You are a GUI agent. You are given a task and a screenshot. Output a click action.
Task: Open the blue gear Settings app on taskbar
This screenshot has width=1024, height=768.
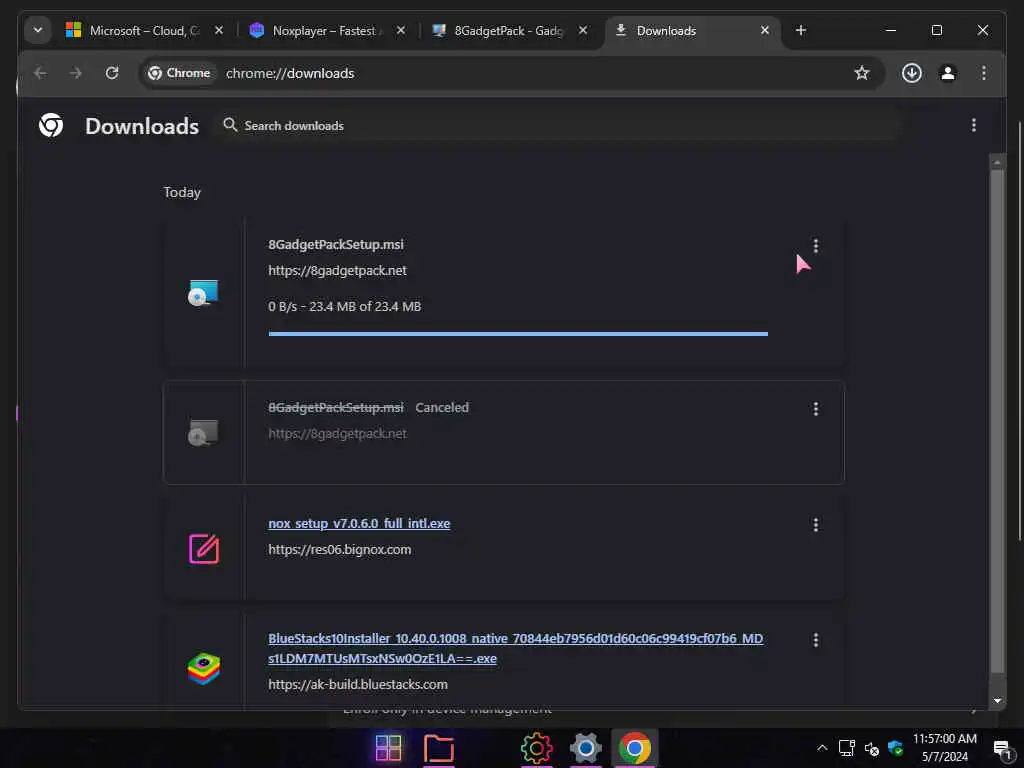pos(586,748)
